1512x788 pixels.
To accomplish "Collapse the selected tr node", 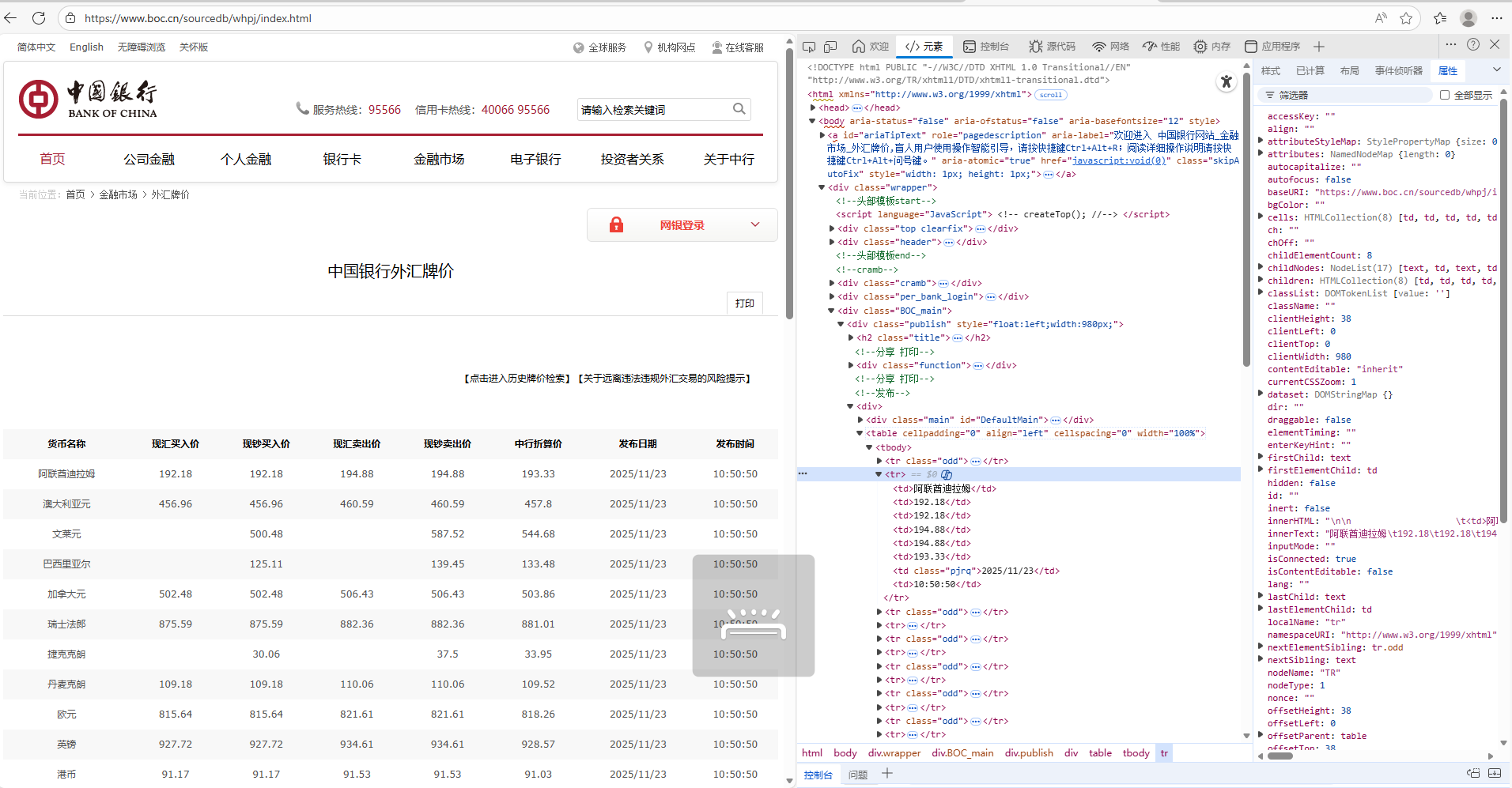I will [879, 474].
